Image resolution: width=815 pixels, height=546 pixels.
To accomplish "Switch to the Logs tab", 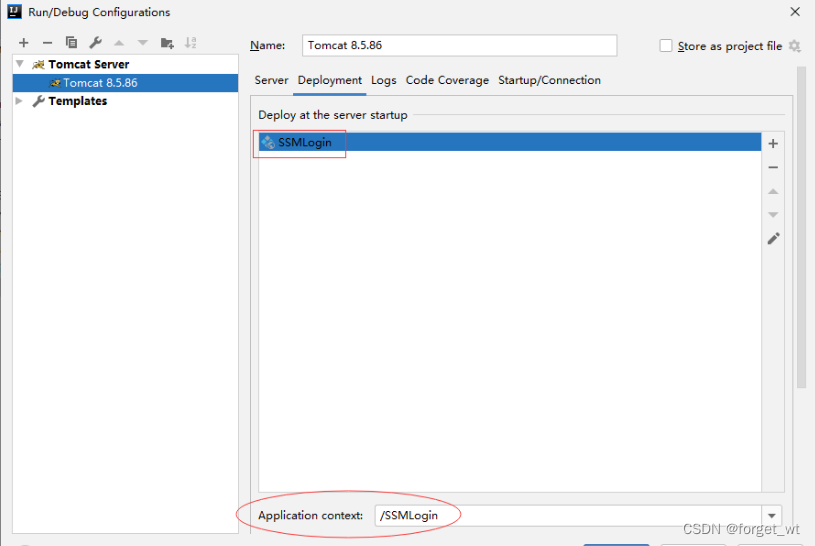I will pyautogui.click(x=384, y=80).
